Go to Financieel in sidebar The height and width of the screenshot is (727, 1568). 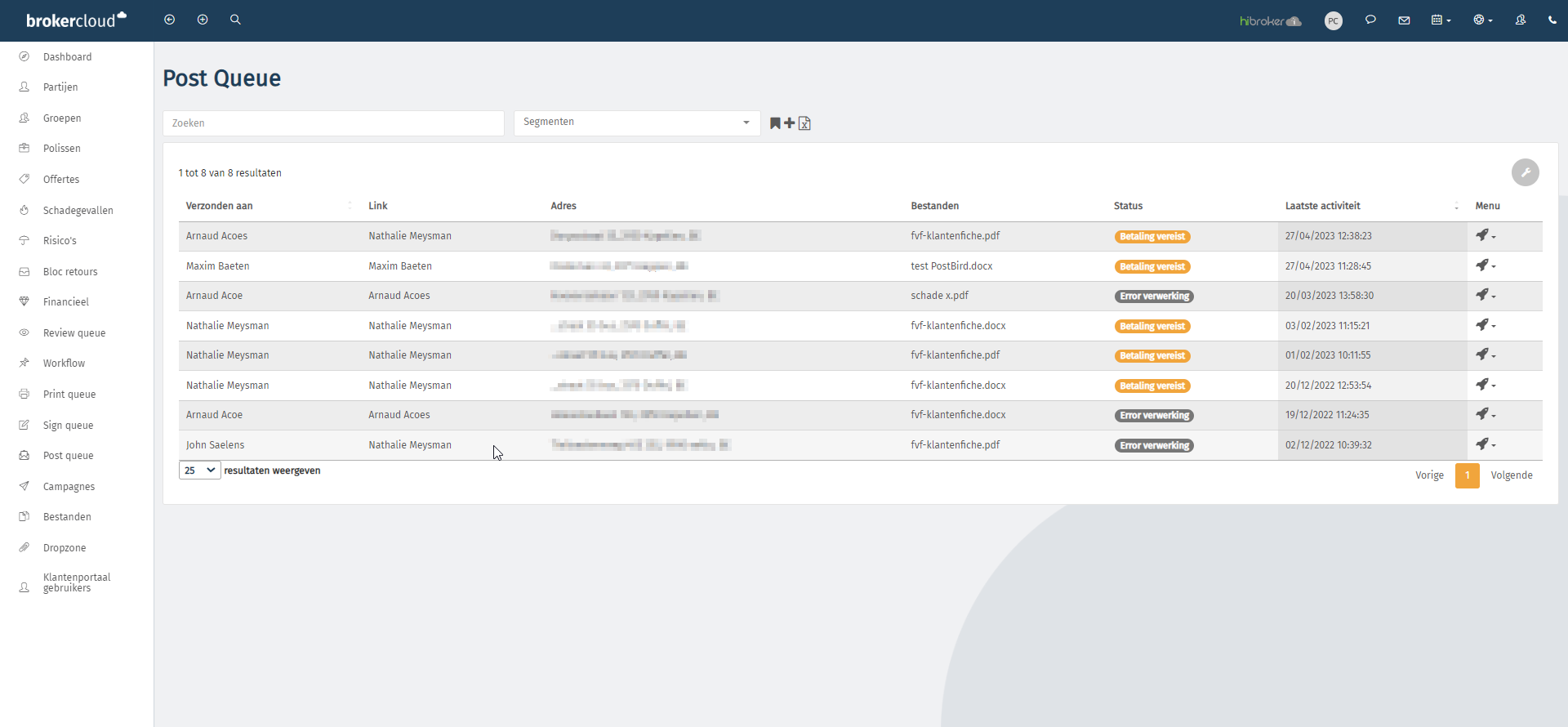66,302
